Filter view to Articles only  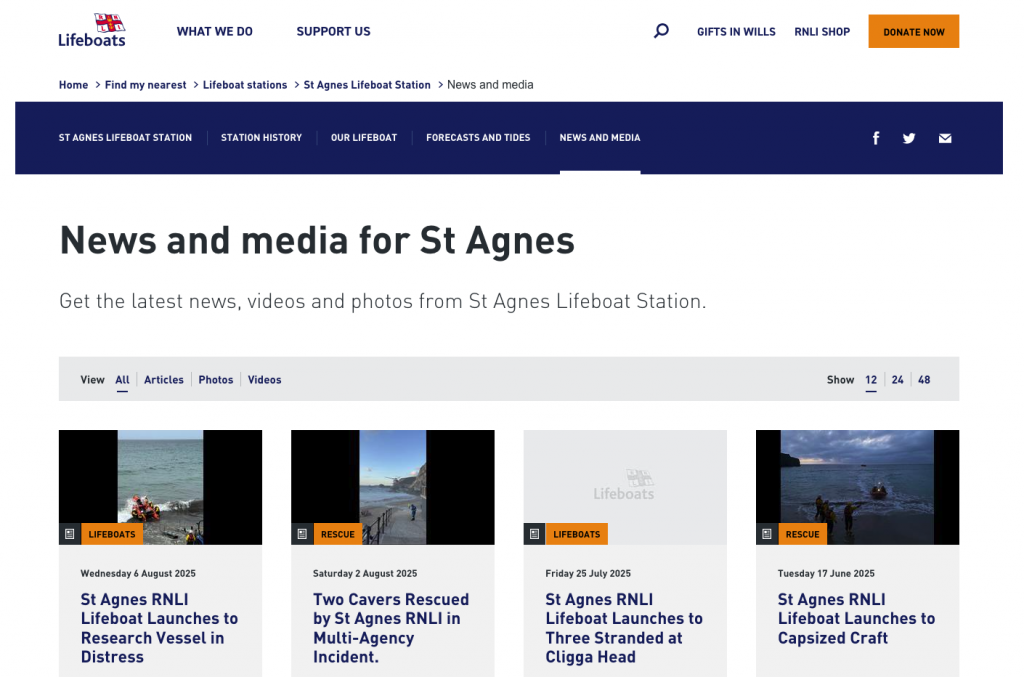[x=164, y=380]
